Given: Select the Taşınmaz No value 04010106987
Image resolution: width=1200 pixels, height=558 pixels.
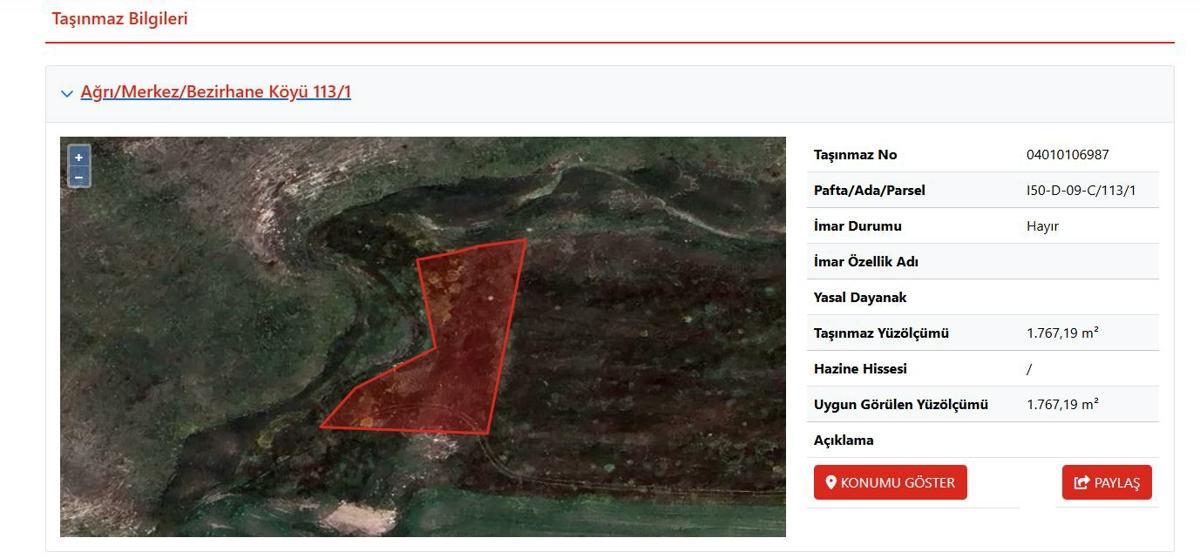Looking at the screenshot, I should [x=1067, y=155].
